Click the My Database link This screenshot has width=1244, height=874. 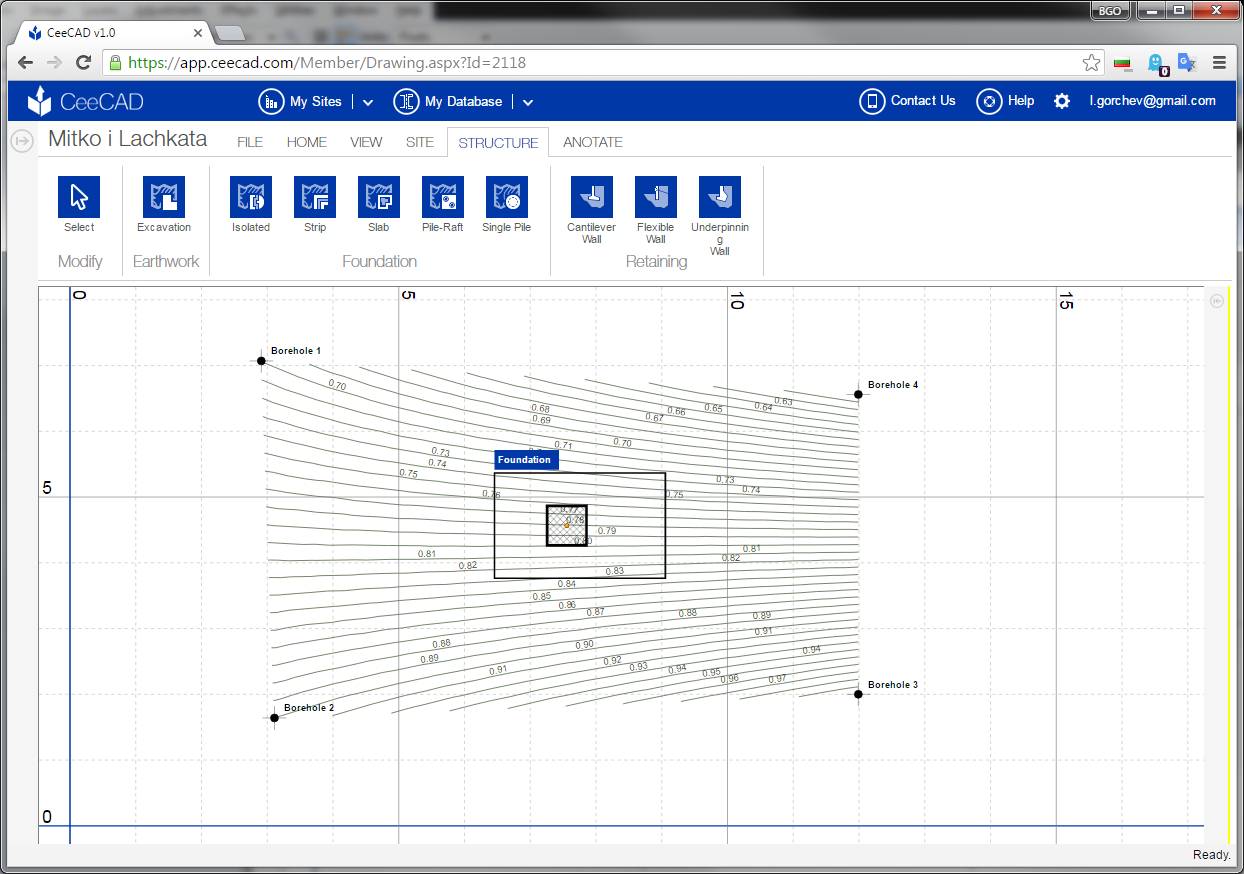tap(464, 101)
